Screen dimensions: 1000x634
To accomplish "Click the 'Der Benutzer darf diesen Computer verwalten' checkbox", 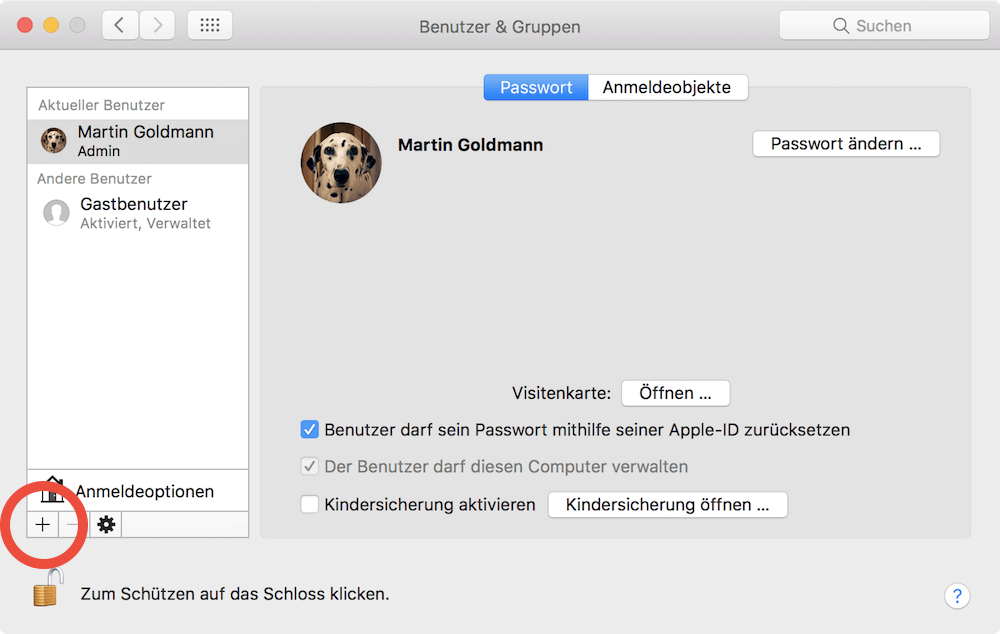I will click(309, 466).
